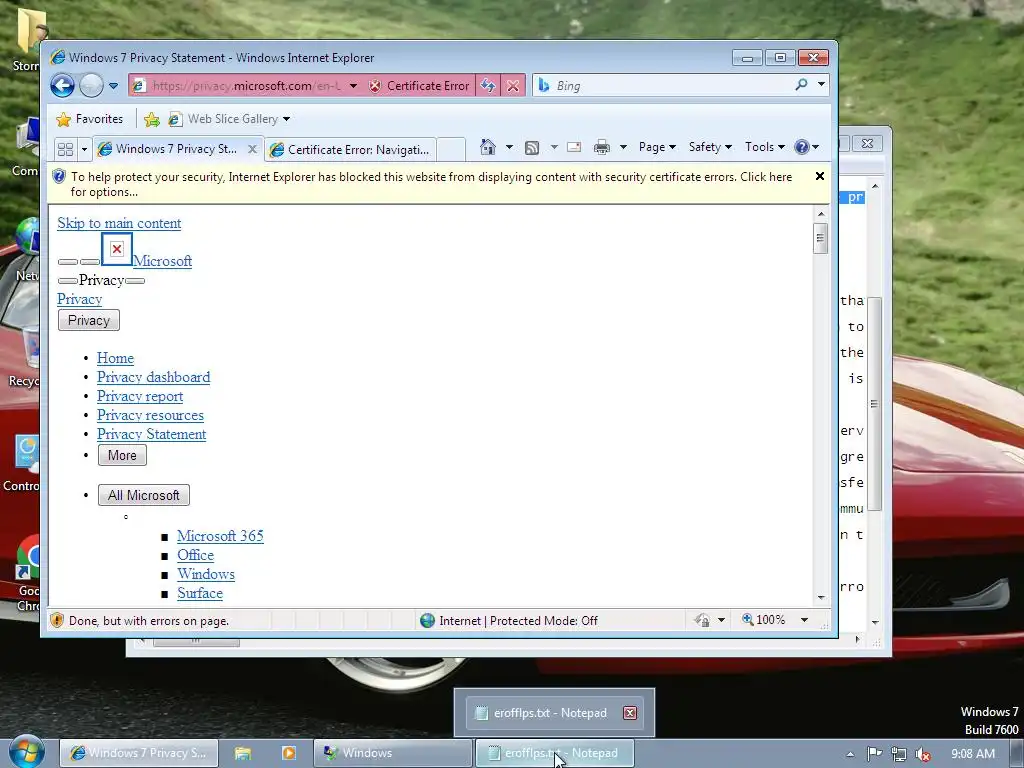
Task: Open the Help question mark menu
Action: (807, 147)
